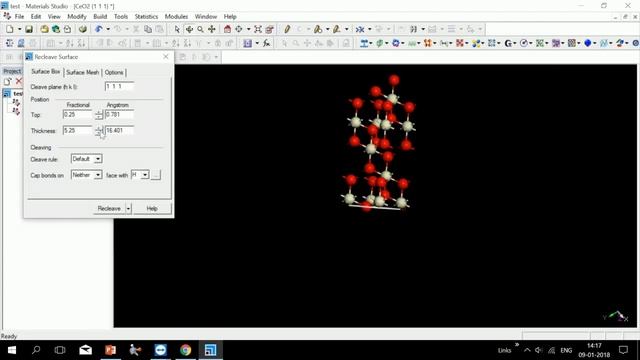Expand the Recenter view dropdown arrow

[248, 29]
